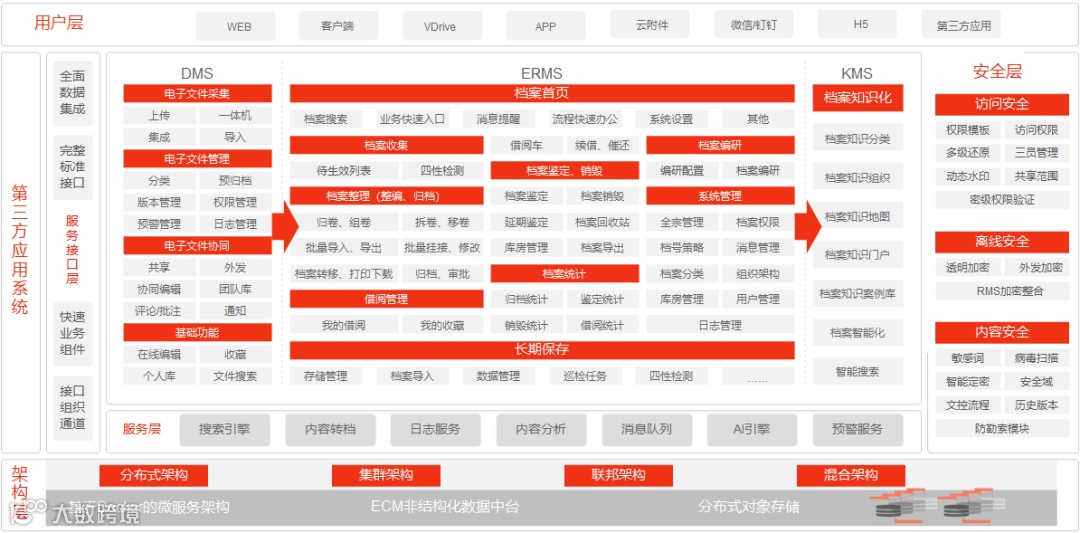The height and width of the screenshot is (533, 1080).
Task: Select the 预归档 box
Action: tap(236, 181)
